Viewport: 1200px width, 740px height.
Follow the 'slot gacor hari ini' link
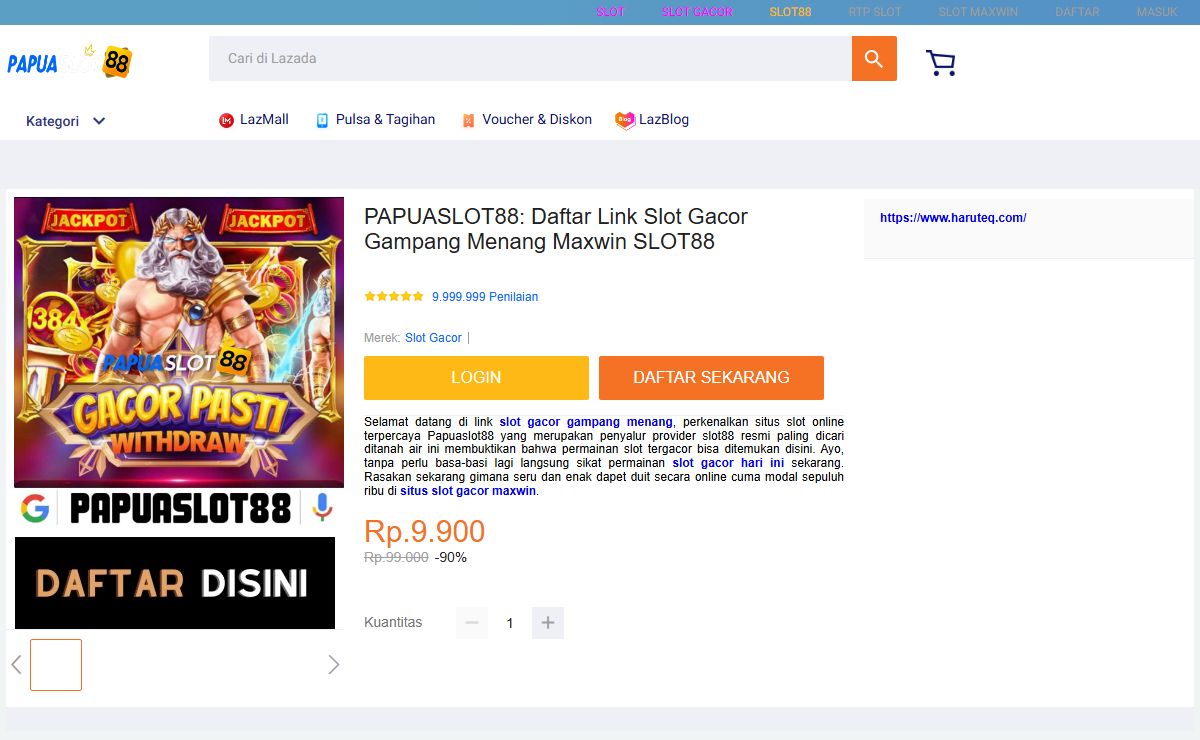tap(728, 463)
